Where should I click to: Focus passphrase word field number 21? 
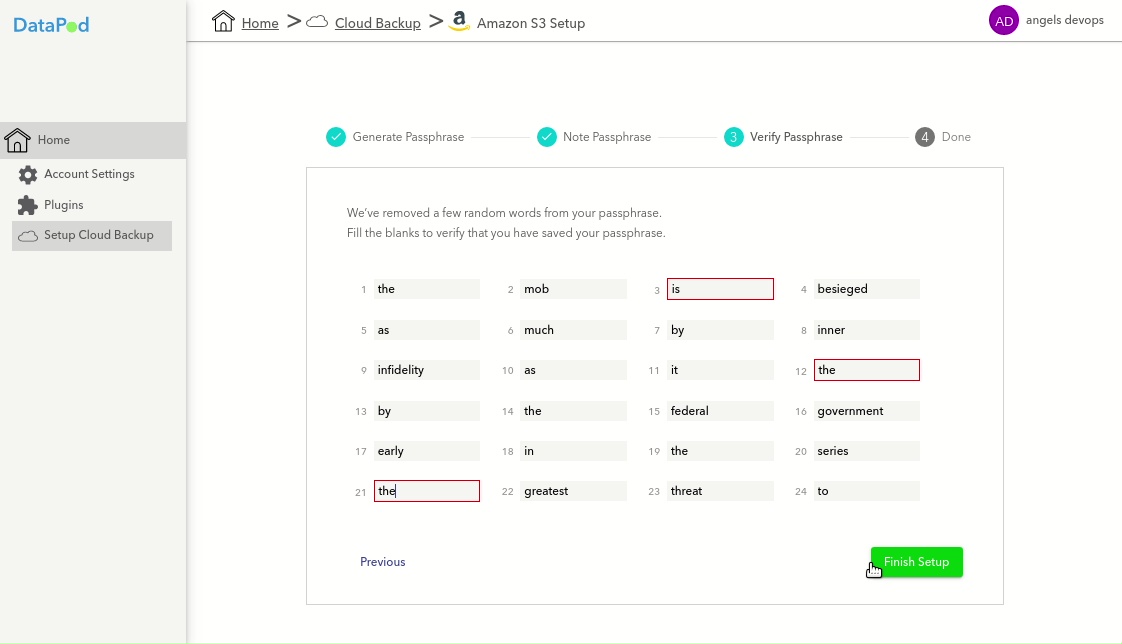click(427, 491)
